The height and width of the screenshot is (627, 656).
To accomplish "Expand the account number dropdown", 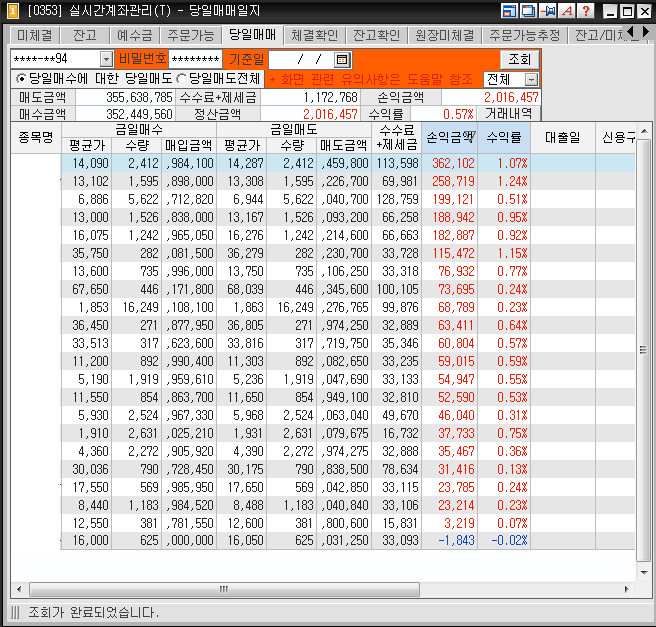I will point(106,60).
